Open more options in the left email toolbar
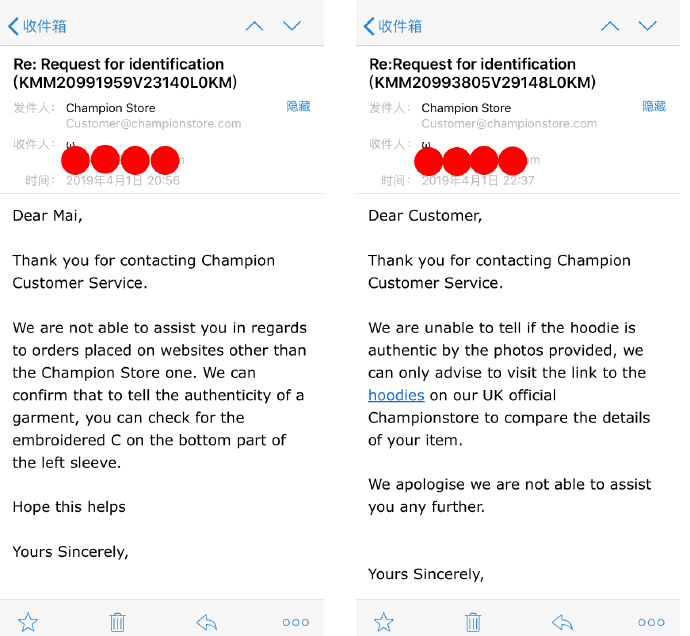The image size is (690, 636). [x=296, y=622]
